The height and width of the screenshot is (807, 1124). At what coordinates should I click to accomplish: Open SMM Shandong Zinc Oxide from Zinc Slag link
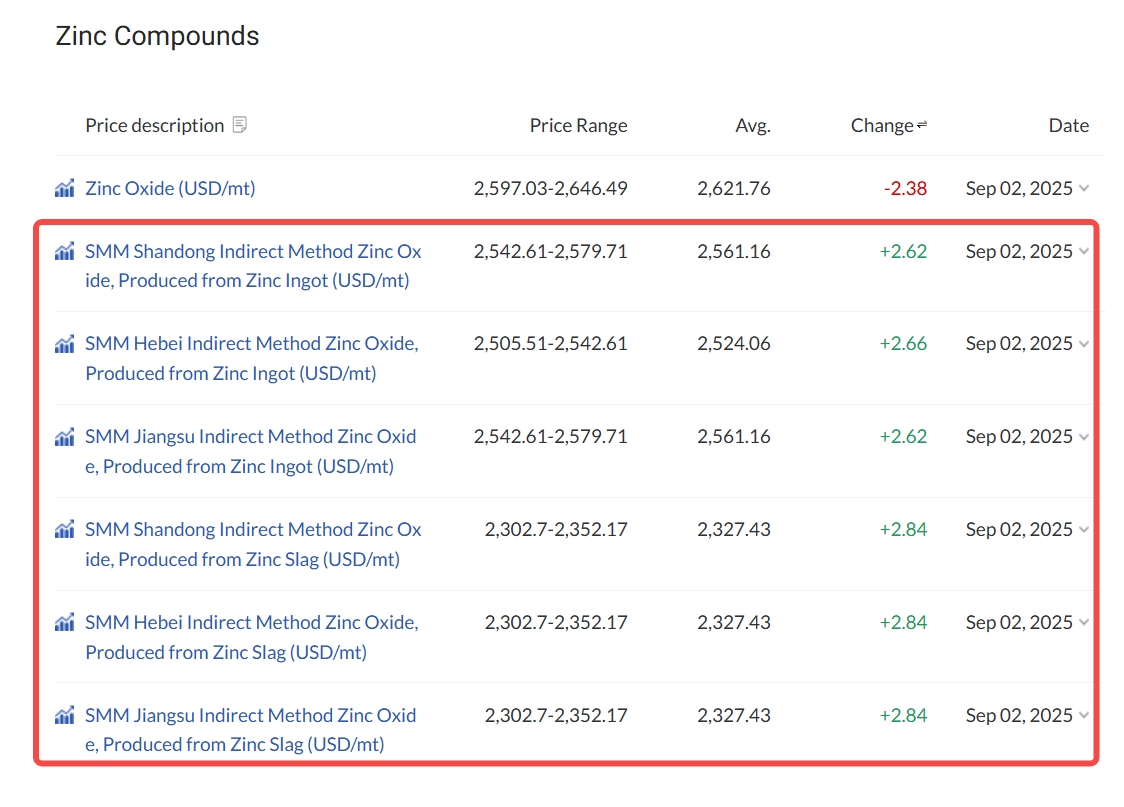click(x=253, y=544)
